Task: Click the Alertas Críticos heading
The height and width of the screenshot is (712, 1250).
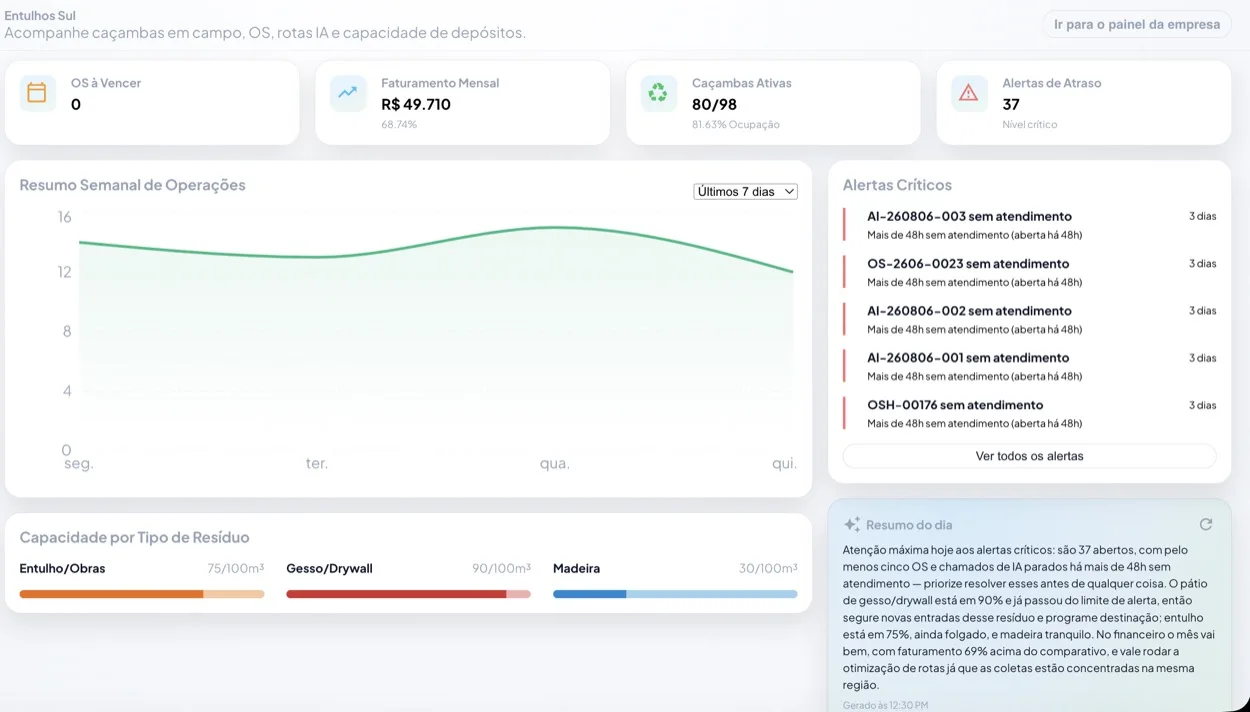Action: pos(897,185)
